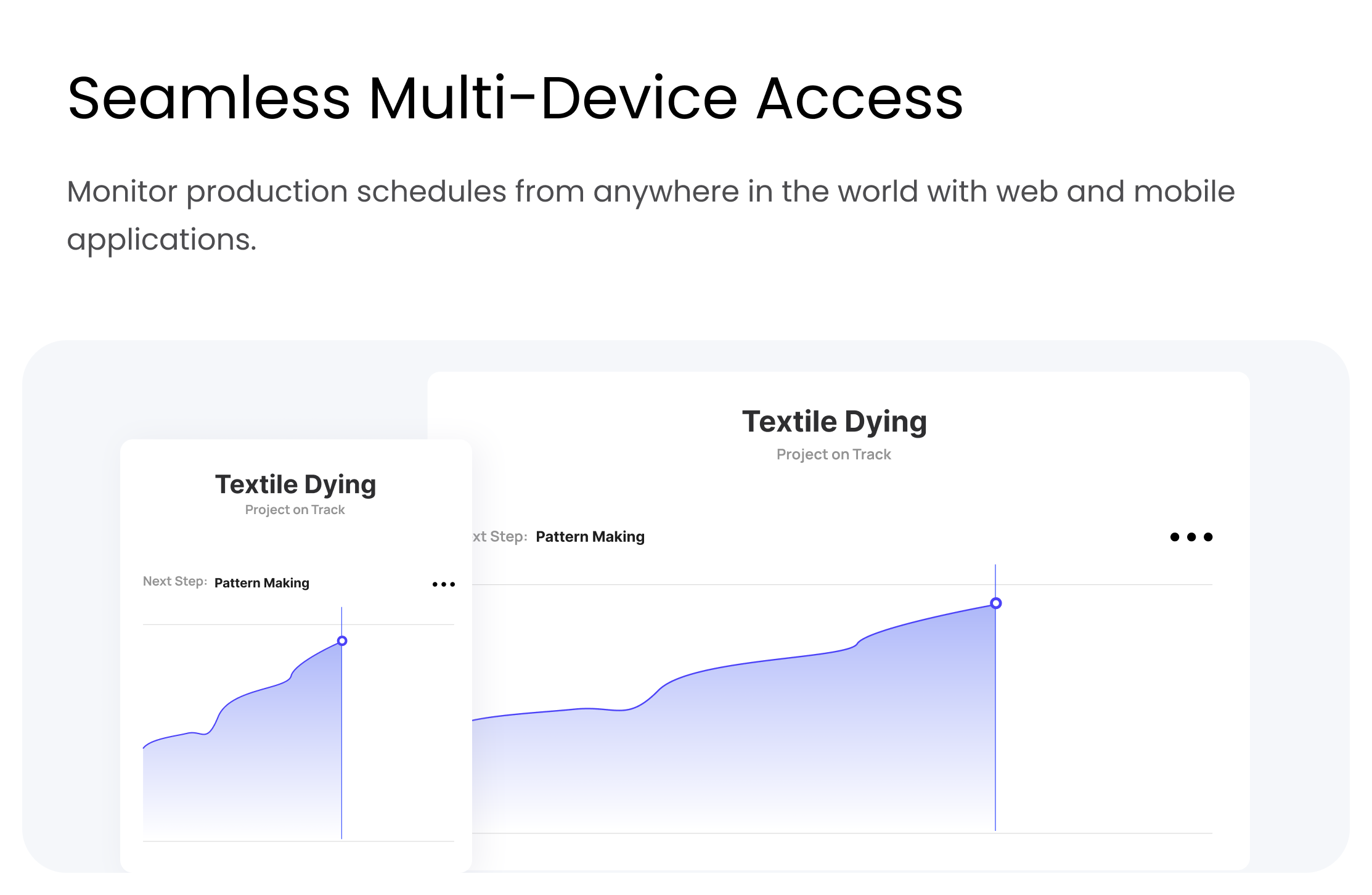This screenshot has height=895, width=1372.
Task: Click the circular data point on small chart
Action: pos(342,641)
